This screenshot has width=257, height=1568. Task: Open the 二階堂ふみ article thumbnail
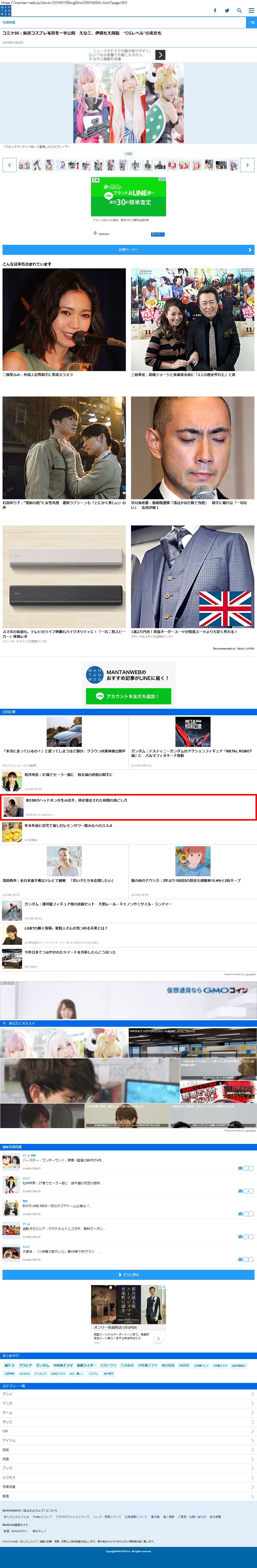(64, 320)
